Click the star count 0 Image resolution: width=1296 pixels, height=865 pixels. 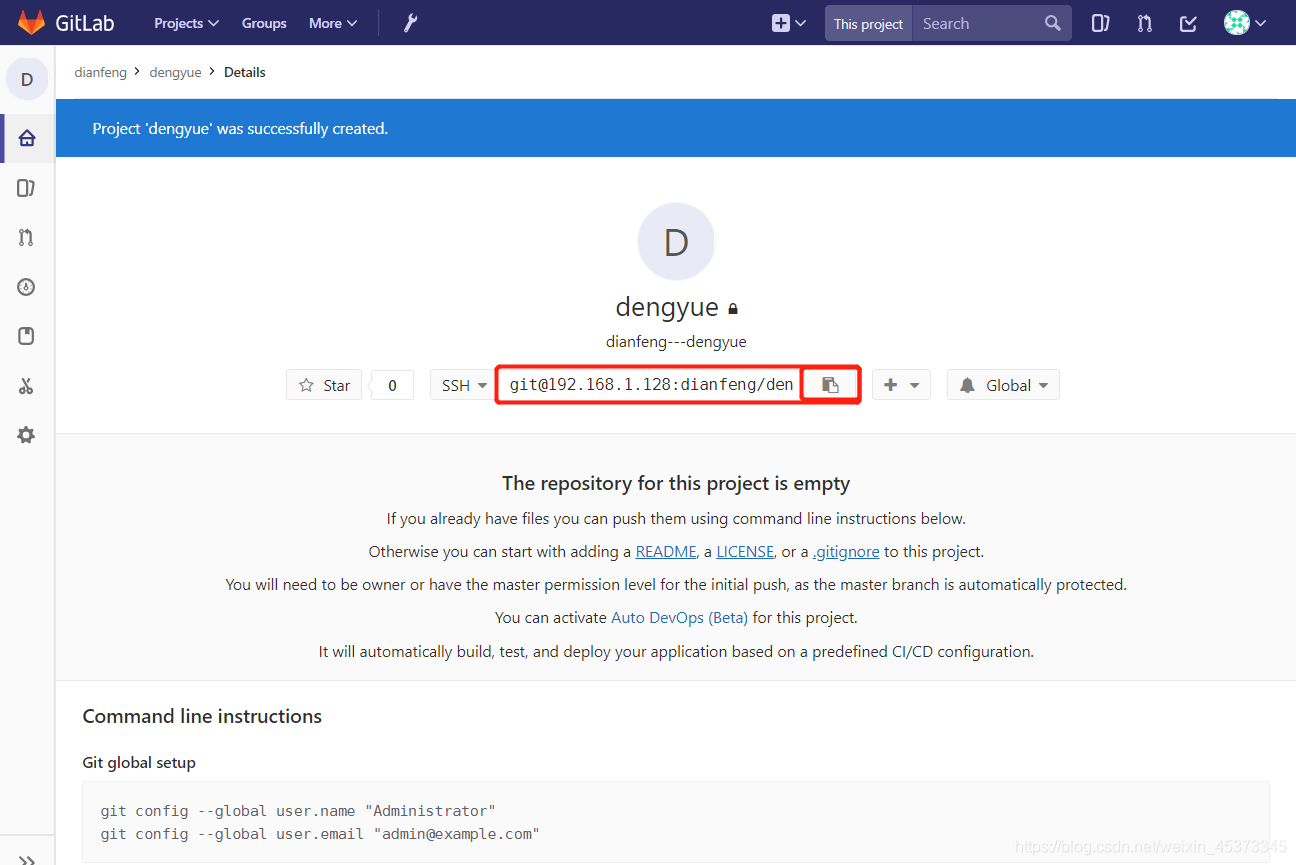[x=392, y=385]
